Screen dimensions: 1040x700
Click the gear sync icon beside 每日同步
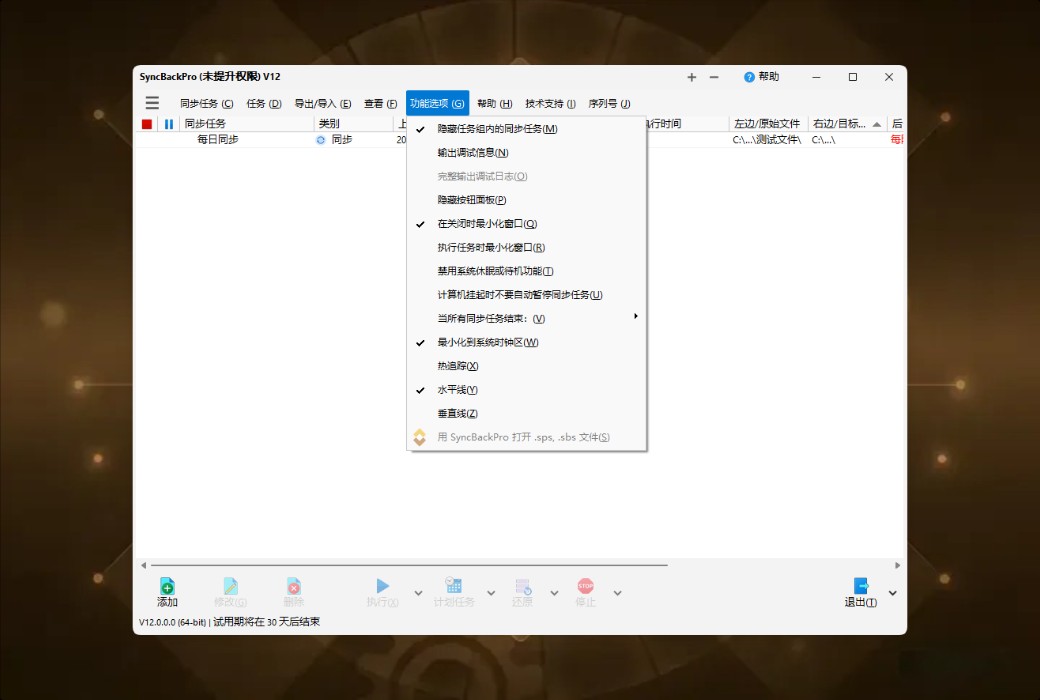[320, 140]
